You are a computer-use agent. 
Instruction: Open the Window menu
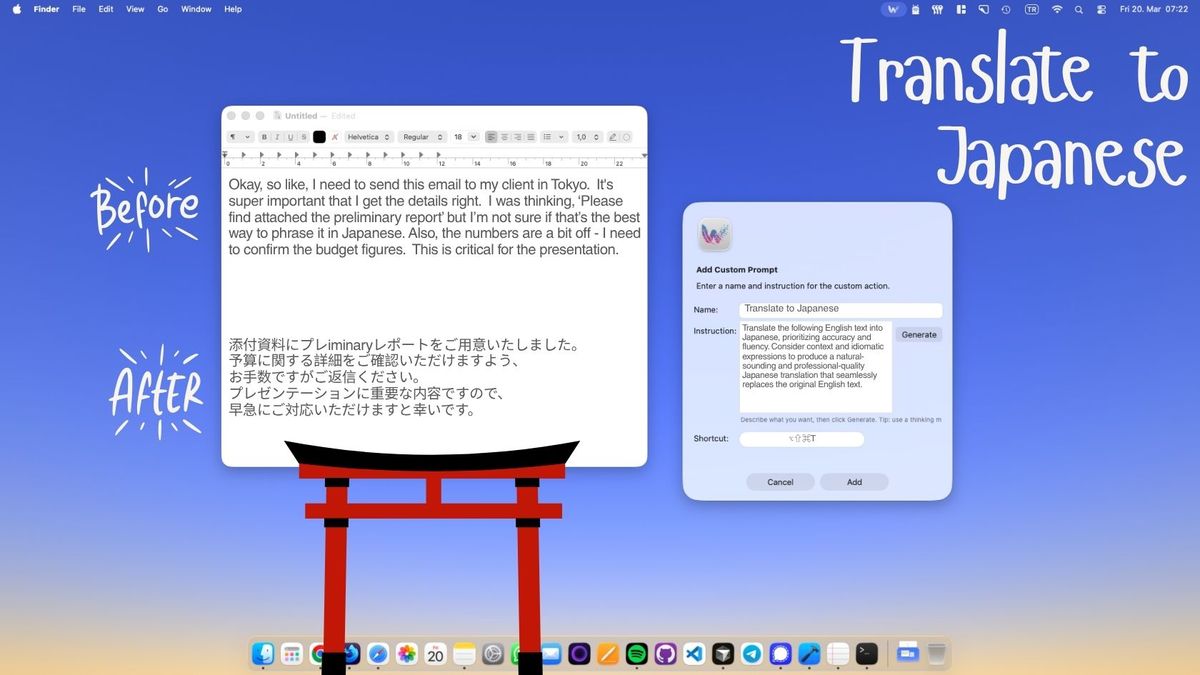tap(196, 9)
